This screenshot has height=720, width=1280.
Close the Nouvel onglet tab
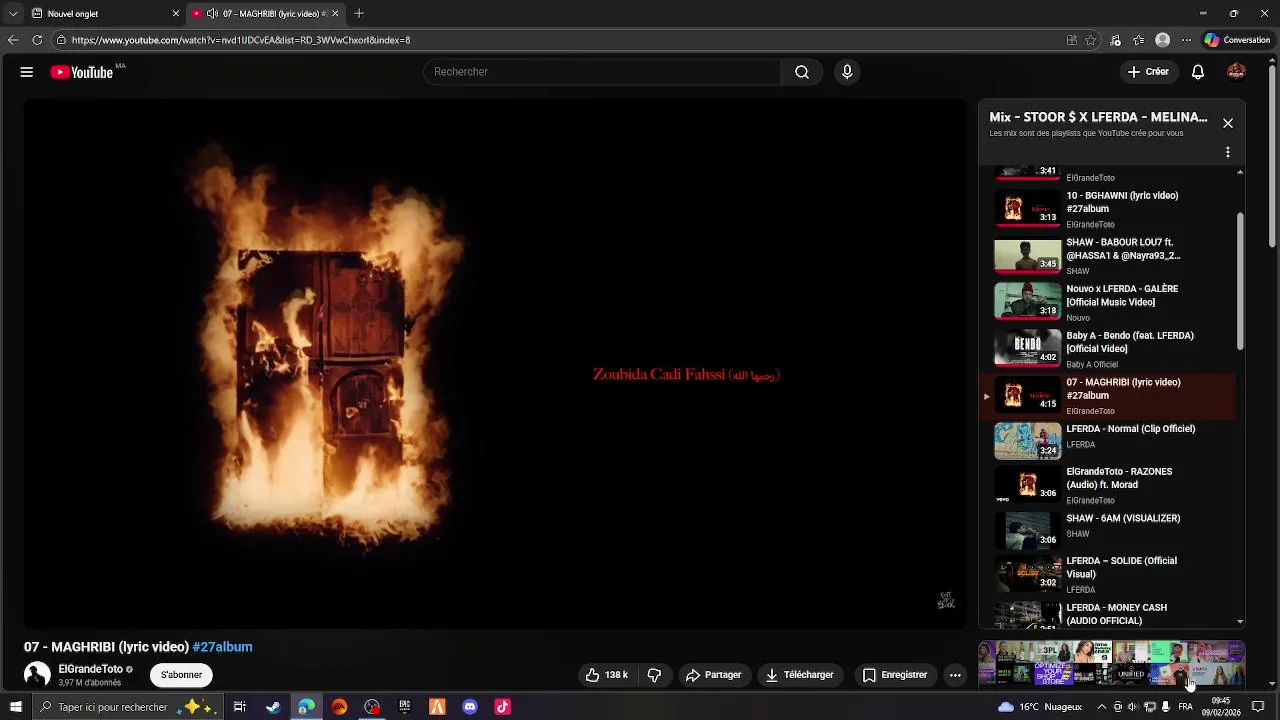click(176, 14)
